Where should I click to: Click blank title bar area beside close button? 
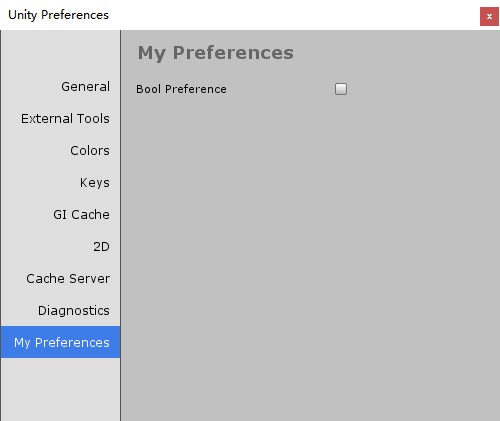click(293, 15)
